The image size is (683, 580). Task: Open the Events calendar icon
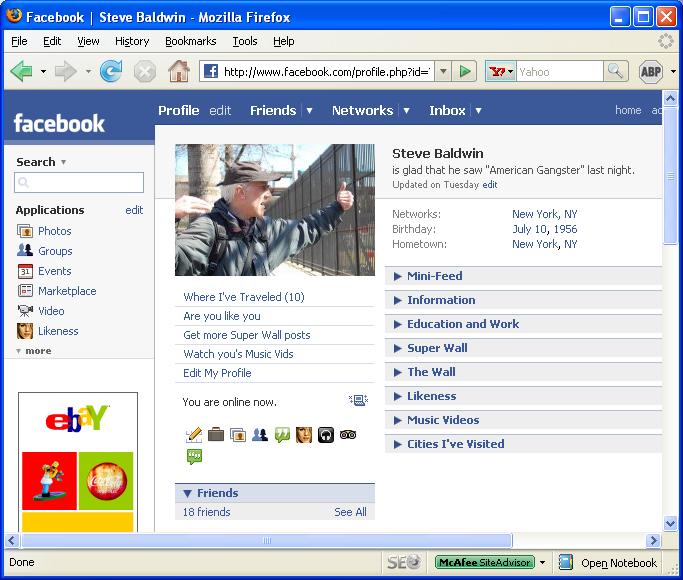point(25,271)
